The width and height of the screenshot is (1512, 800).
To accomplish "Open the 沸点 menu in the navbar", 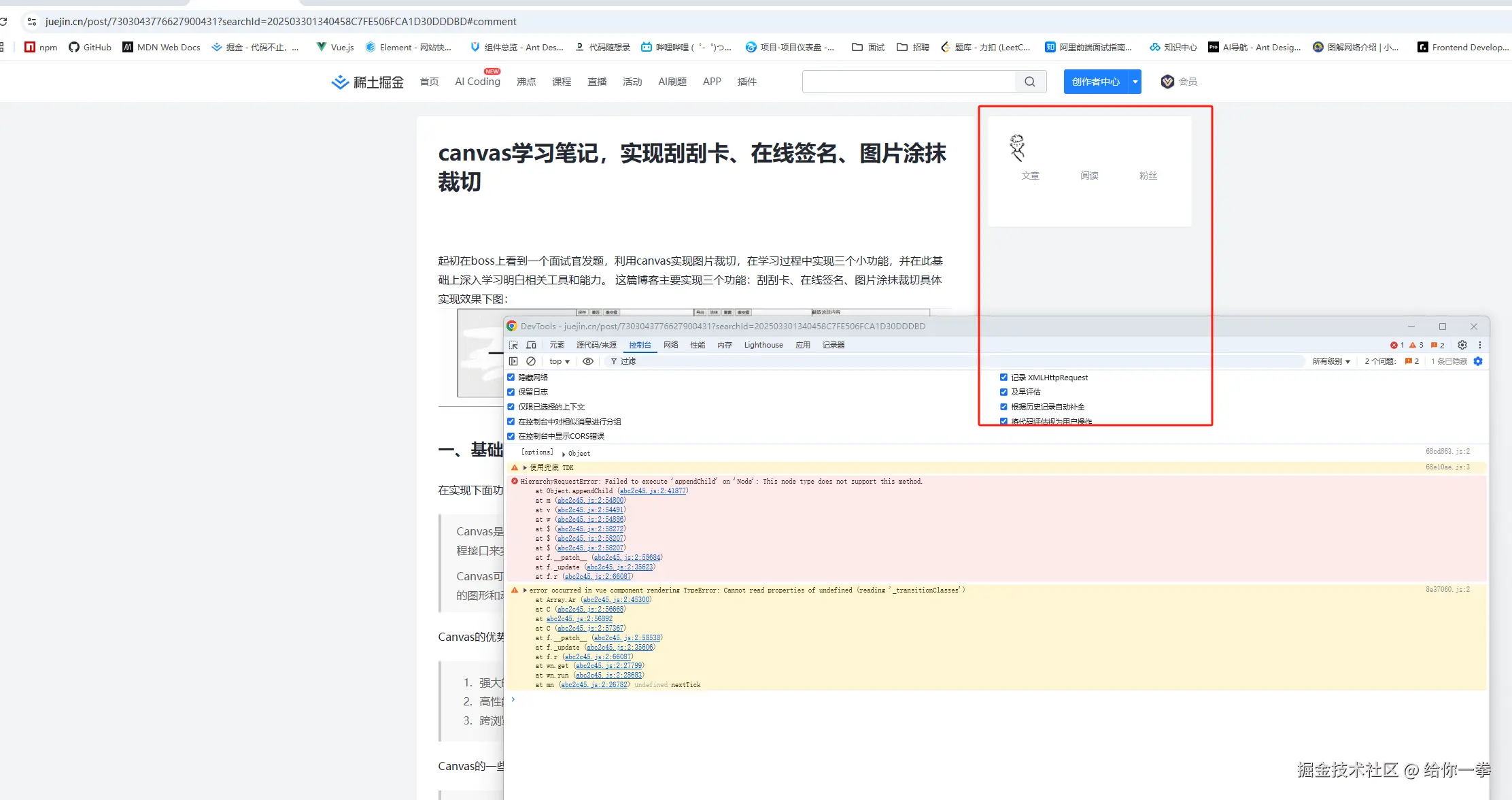I will click(x=526, y=82).
